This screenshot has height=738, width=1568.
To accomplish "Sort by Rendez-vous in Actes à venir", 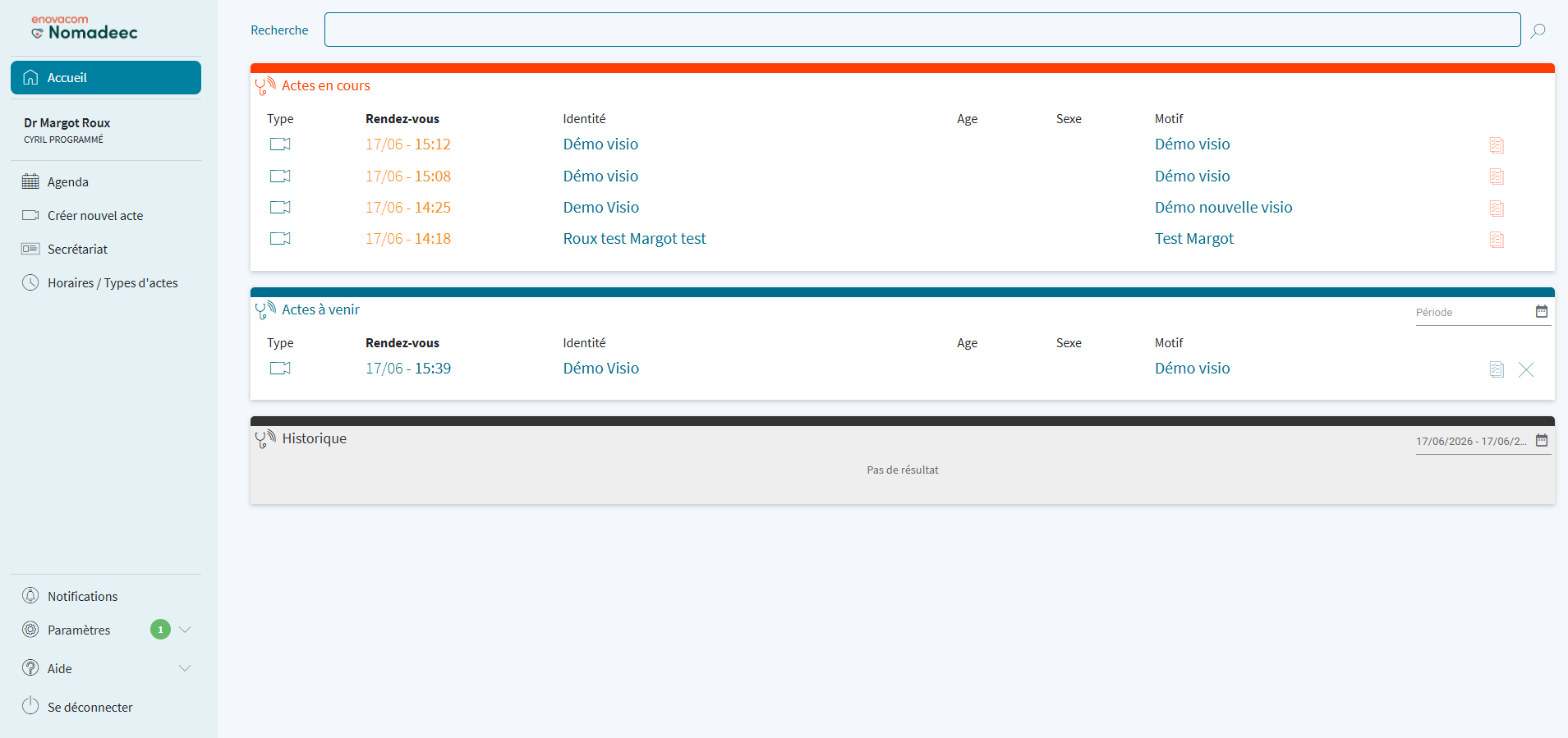I will [x=402, y=343].
